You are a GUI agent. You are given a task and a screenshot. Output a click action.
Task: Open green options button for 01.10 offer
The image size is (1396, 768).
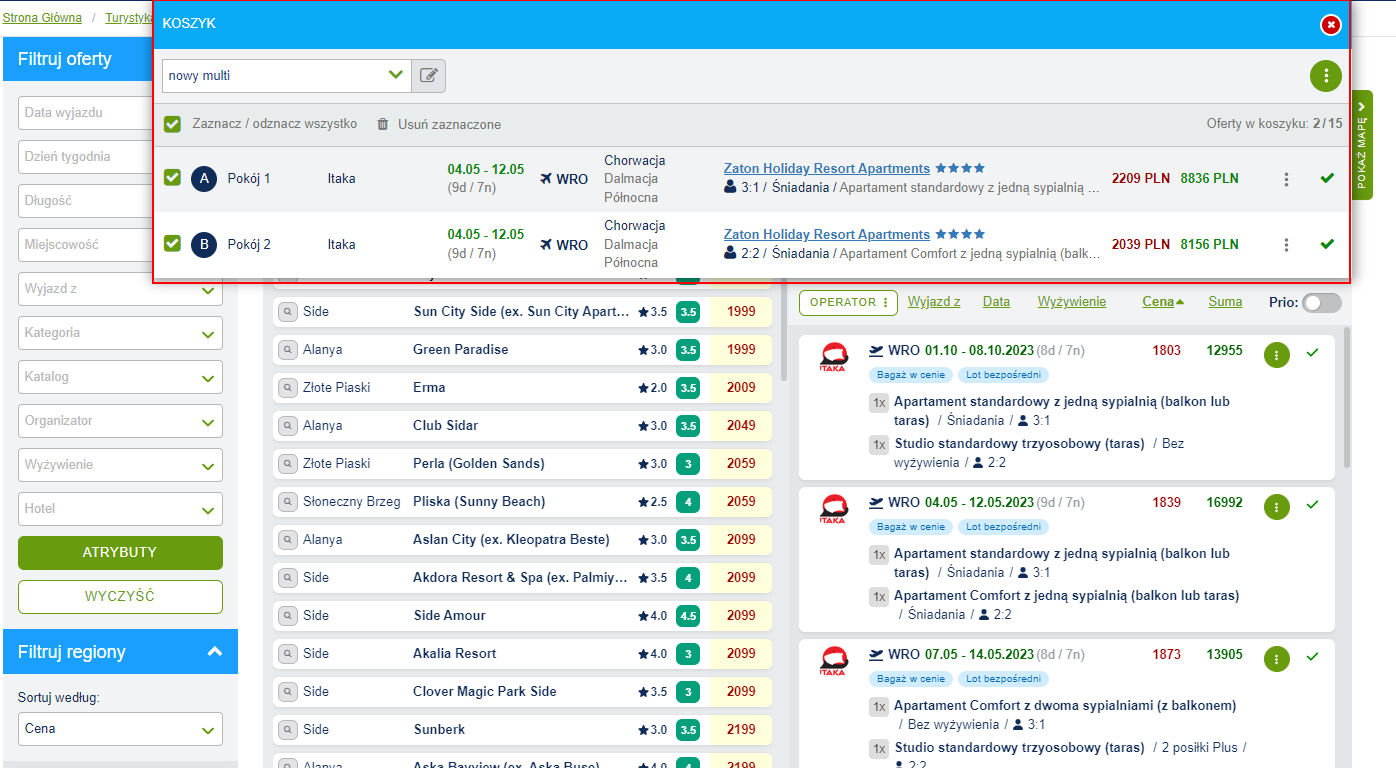tap(1276, 355)
